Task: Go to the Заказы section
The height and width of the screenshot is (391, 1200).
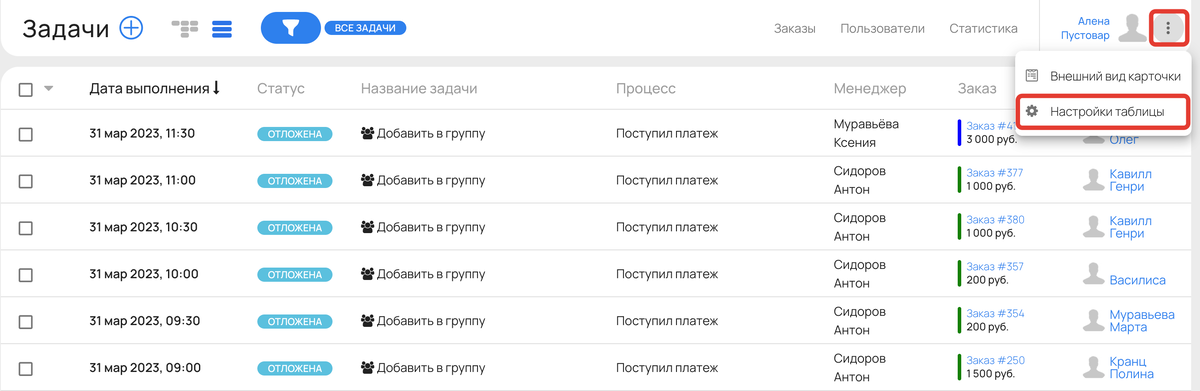Action: (794, 29)
